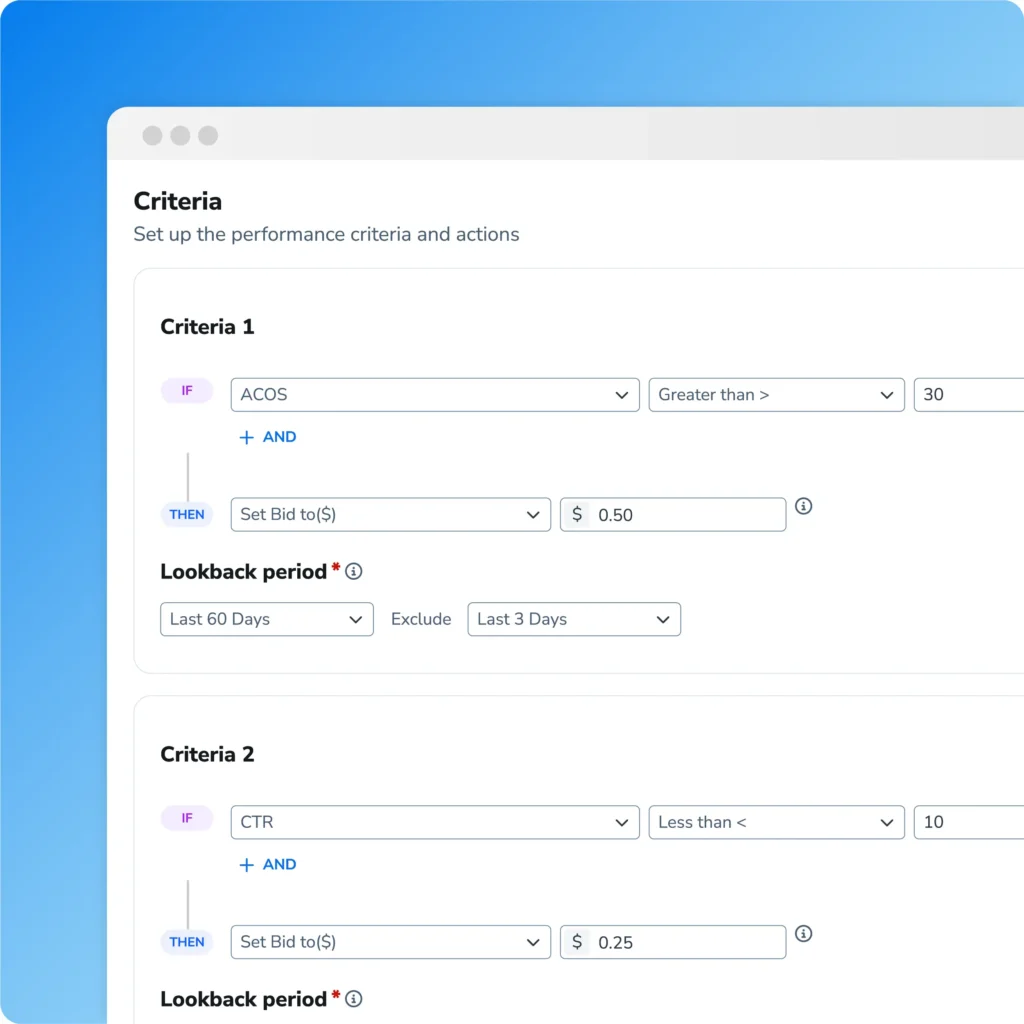Open the Exclude Last 3 Days dropdown
This screenshot has height=1024, width=1024.
573,619
